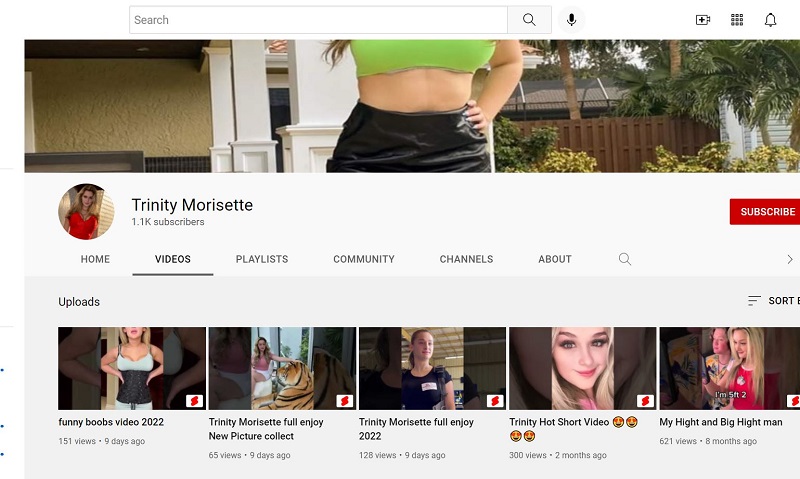Image resolution: width=800 pixels, height=479 pixels.
Task: Click '300 views • 2 months ago' text
Action: [558, 455]
